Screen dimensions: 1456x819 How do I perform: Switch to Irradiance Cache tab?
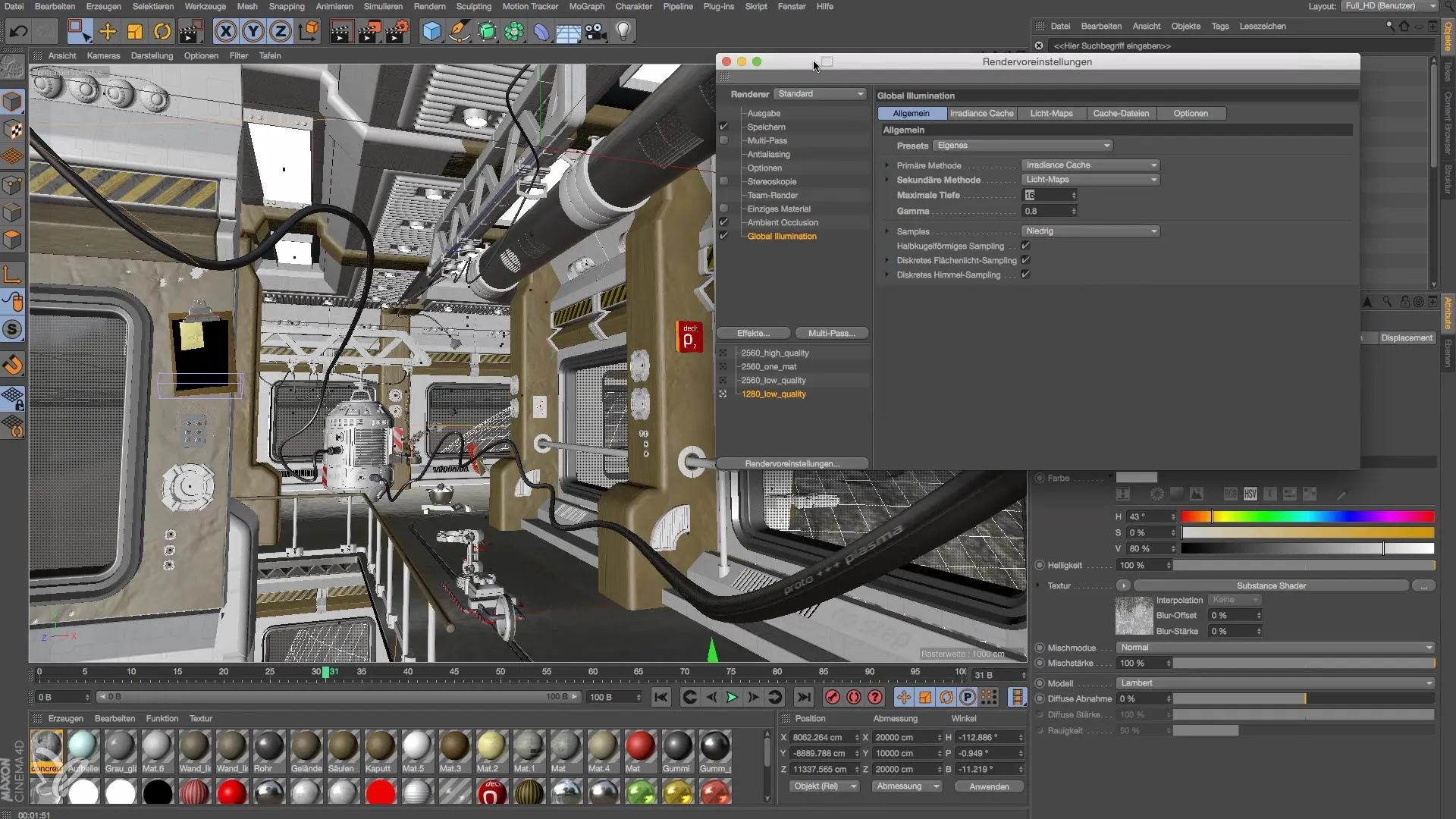coord(981,114)
